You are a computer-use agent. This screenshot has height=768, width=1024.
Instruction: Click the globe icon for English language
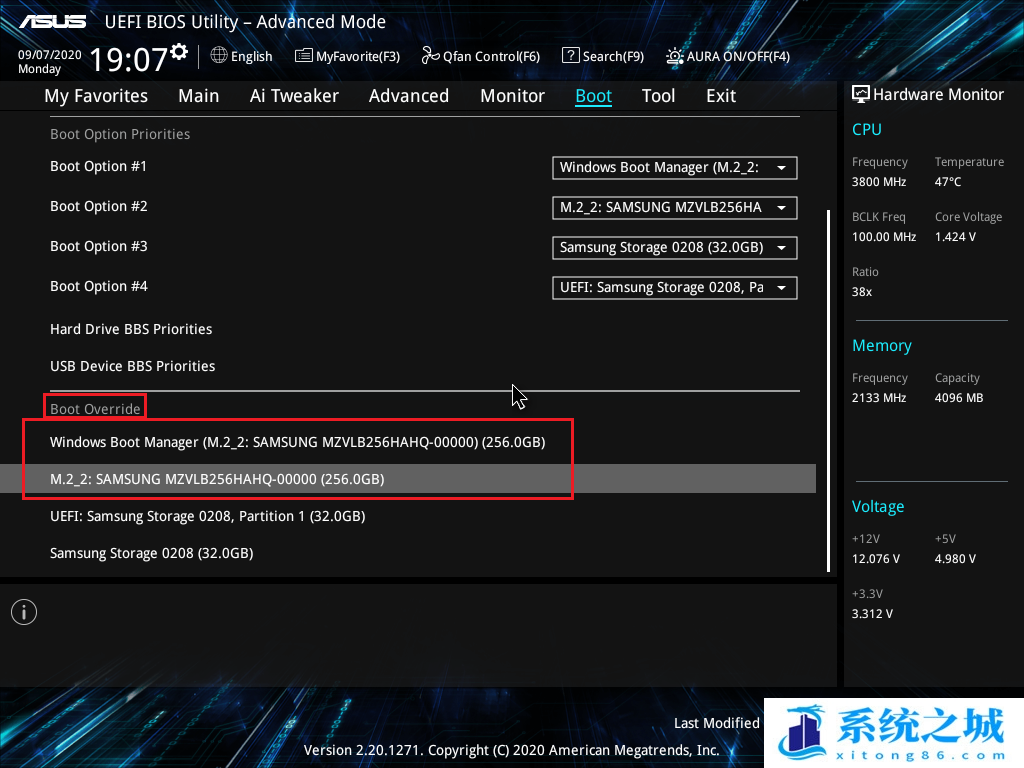219,56
